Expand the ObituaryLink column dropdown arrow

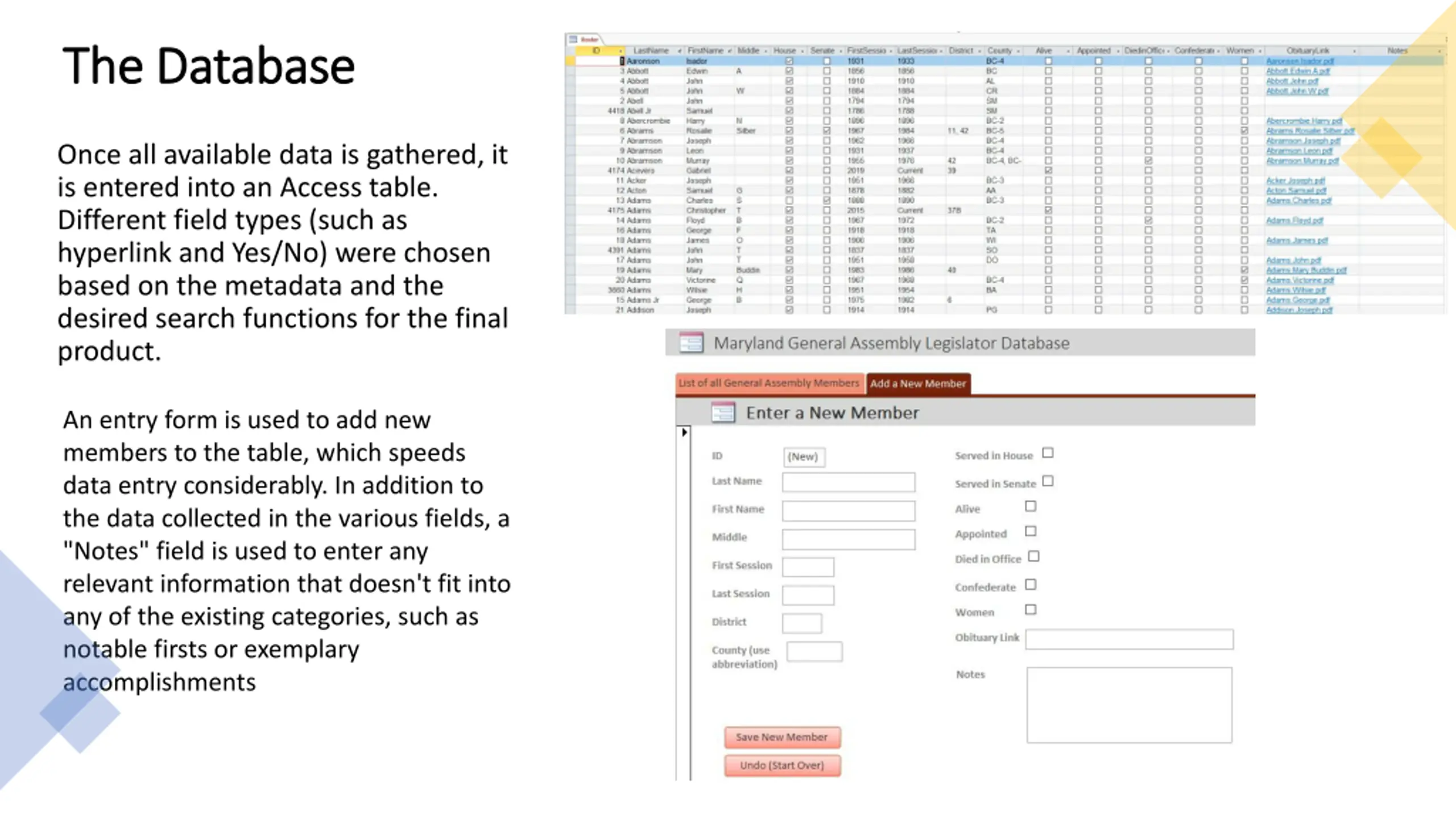click(x=1354, y=51)
